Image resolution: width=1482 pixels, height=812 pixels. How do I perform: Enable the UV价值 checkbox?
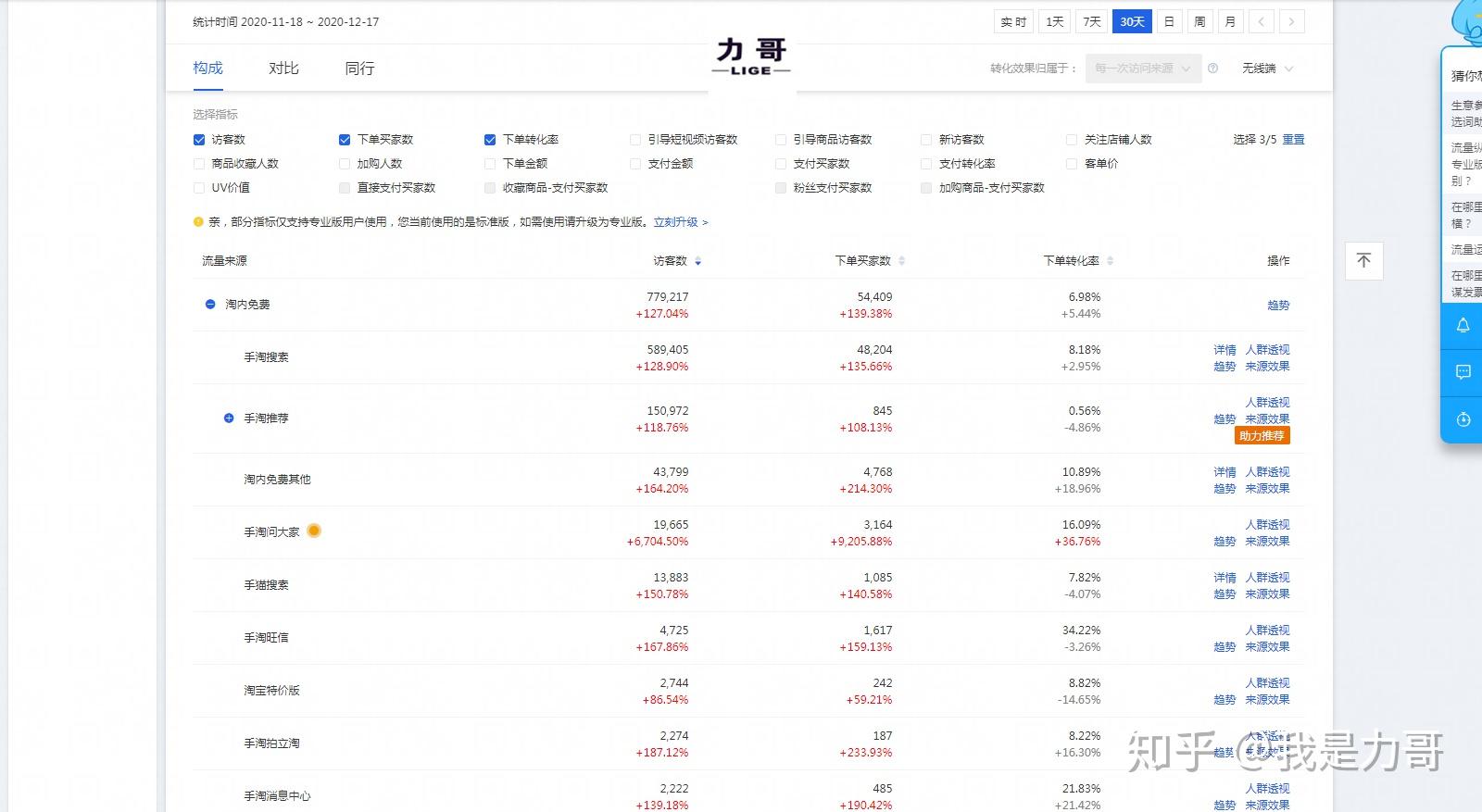click(198, 188)
